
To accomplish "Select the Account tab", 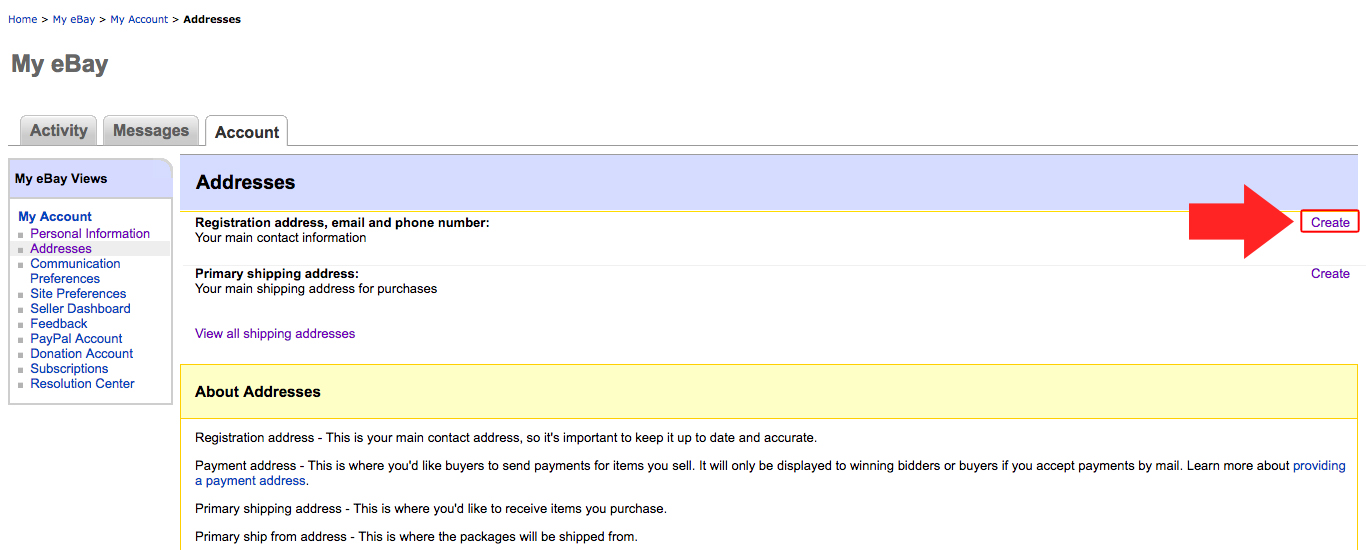I will click(247, 132).
